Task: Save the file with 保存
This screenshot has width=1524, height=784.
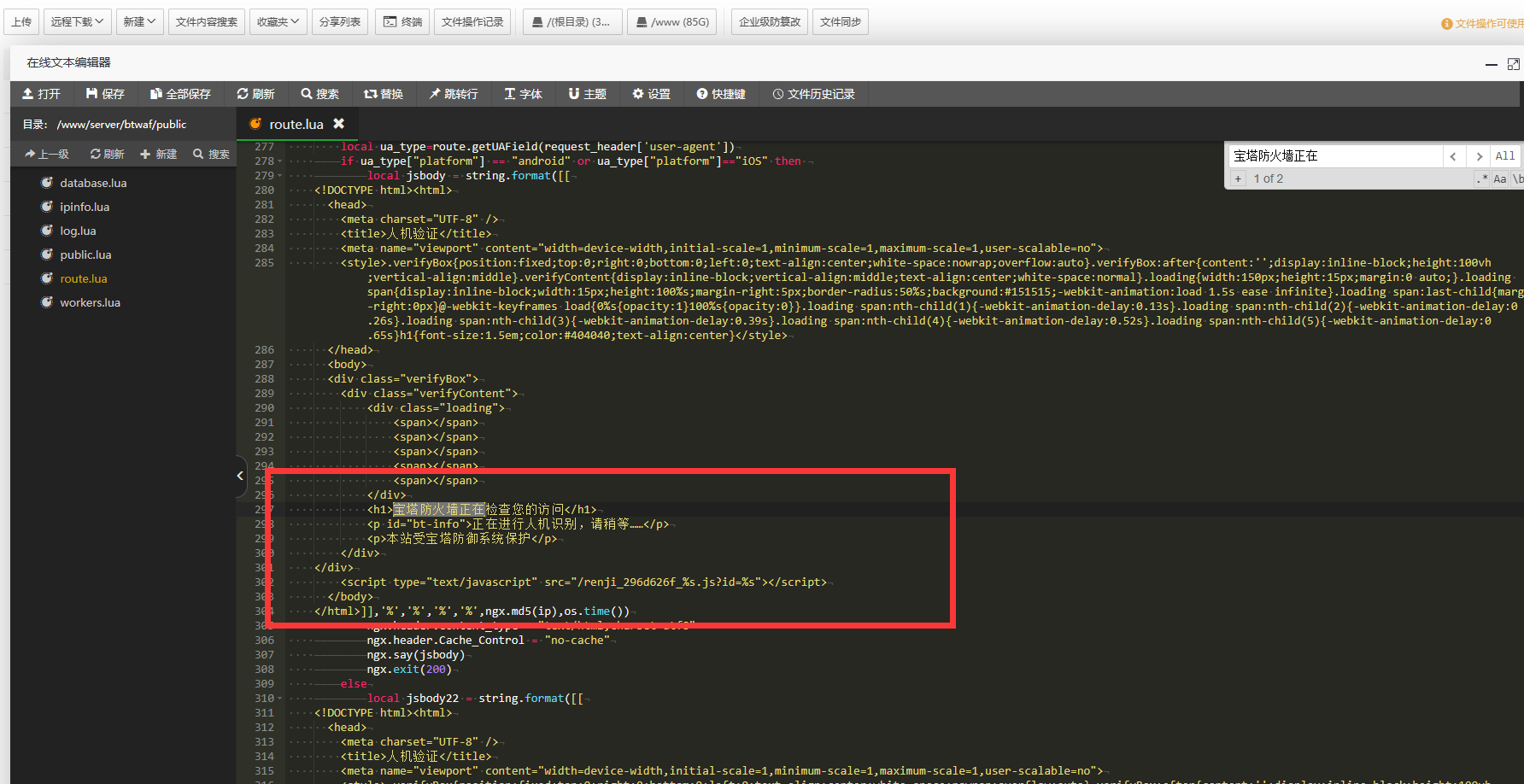Action: (x=105, y=94)
